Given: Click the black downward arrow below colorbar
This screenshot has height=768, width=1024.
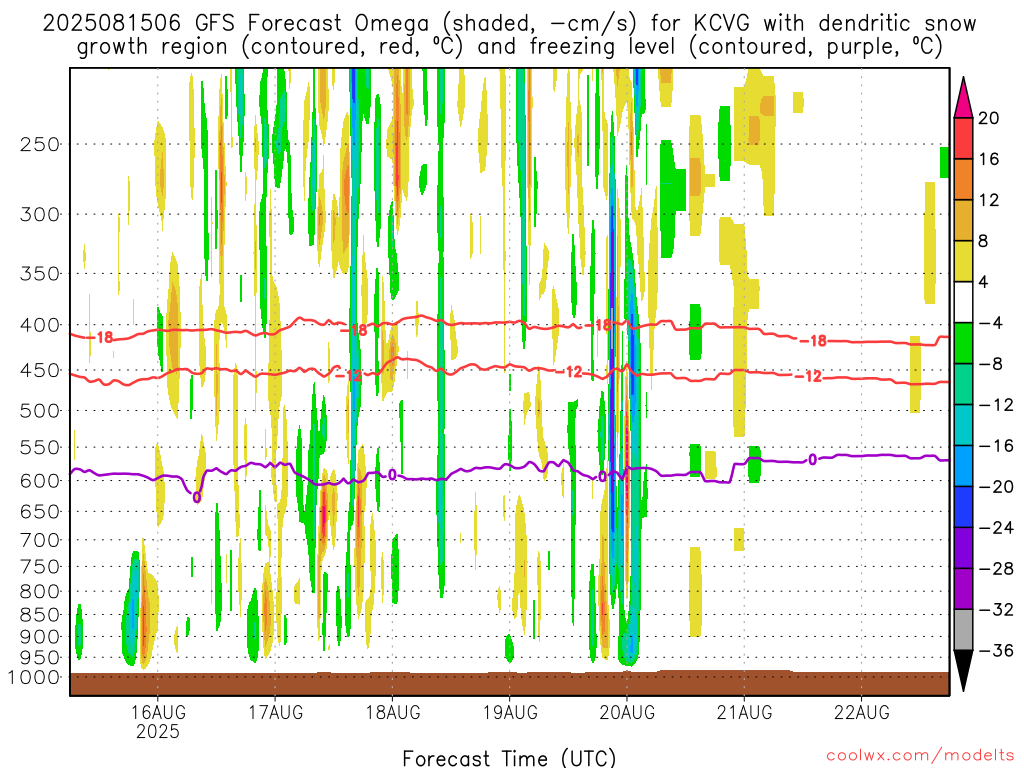Looking at the screenshot, I should pos(963,671).
